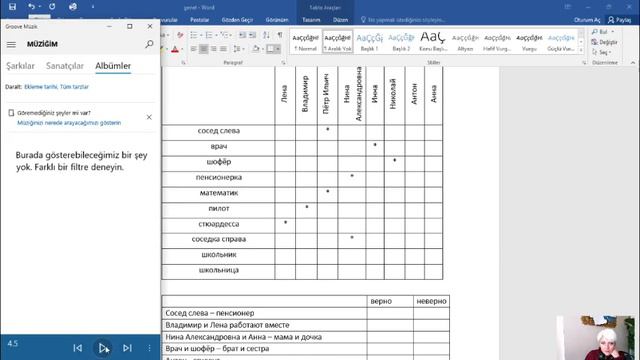Search music in Groove Müzik
The height and width of the screenshot is (360, 640).
pos(149,44)
